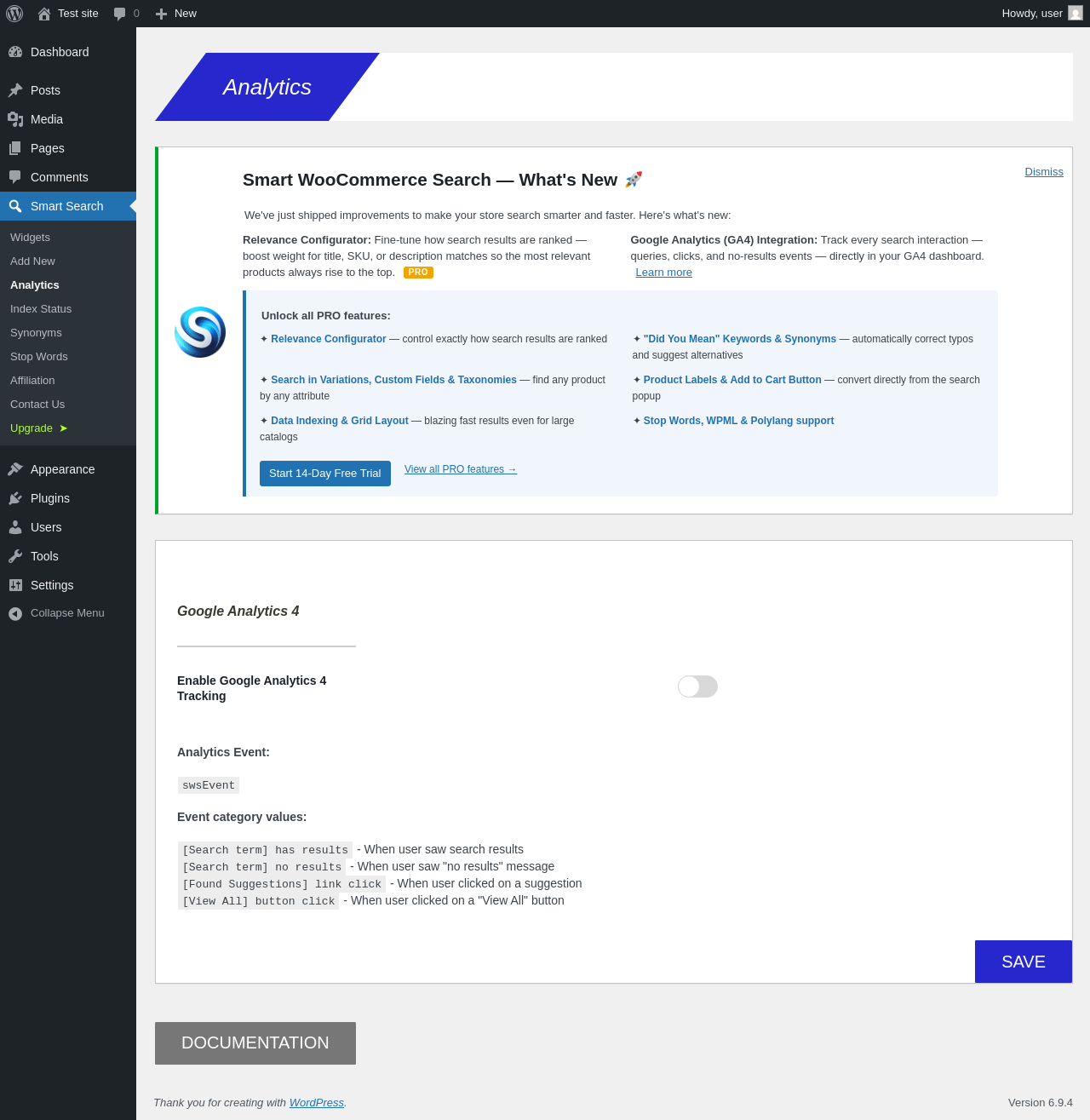Click "[Found Suggestions] link click" code
The height and width of the screenshot is (1120, 1090).
[282, 884]
